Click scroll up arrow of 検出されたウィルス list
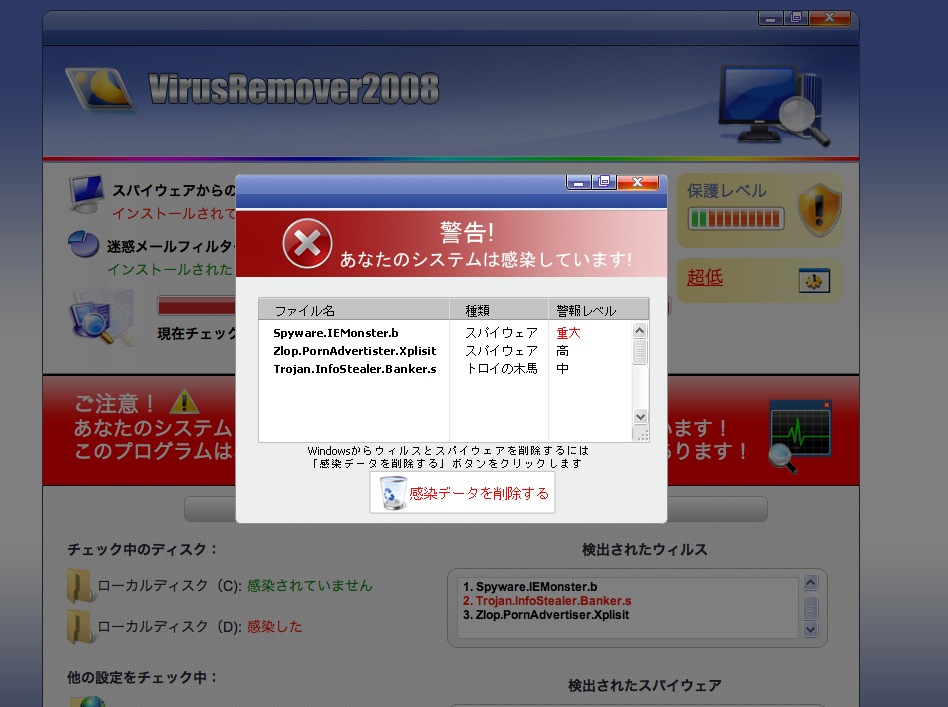 811,582
